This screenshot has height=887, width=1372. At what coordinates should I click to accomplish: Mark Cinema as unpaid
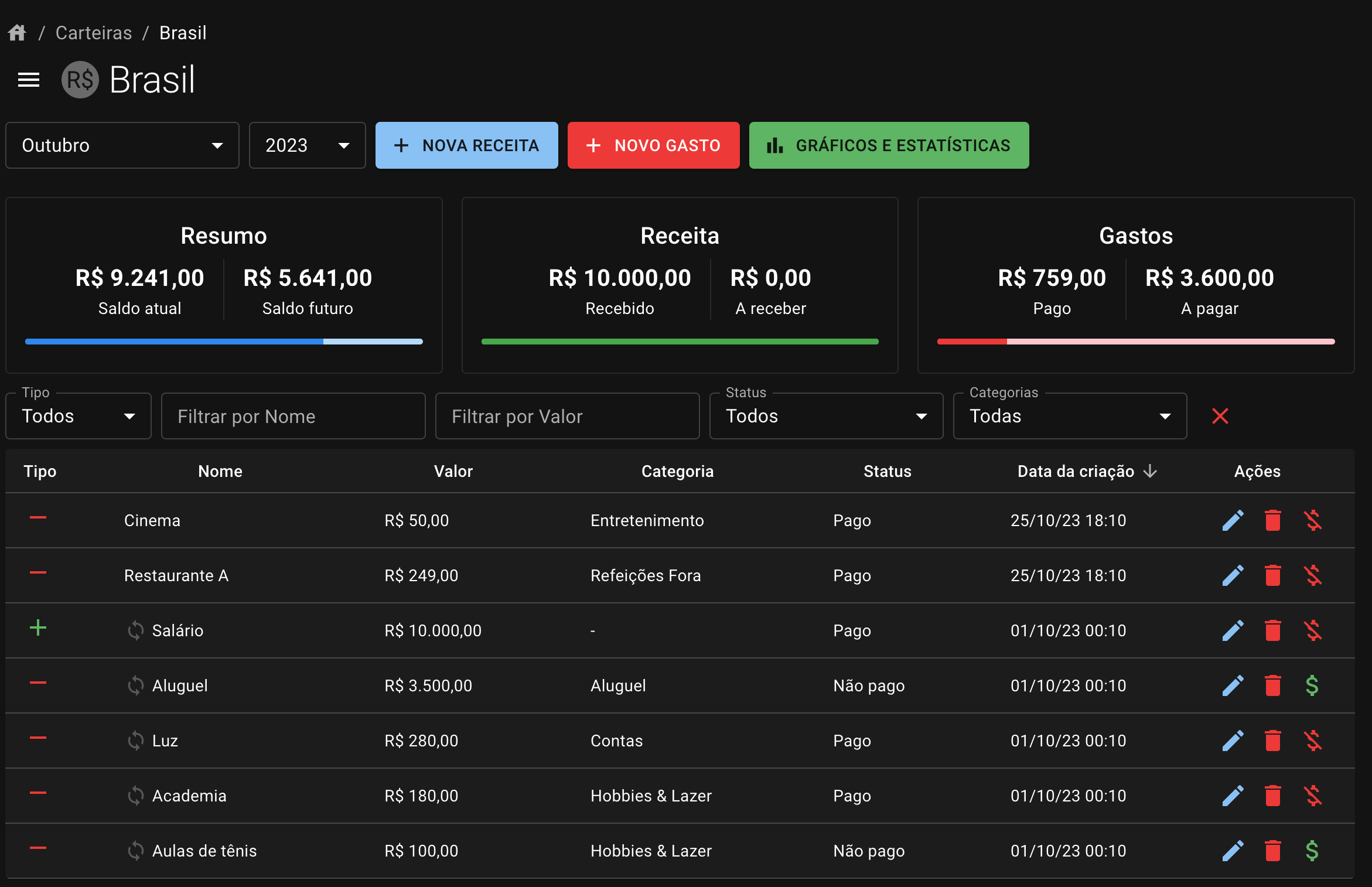pos(1312,520)
